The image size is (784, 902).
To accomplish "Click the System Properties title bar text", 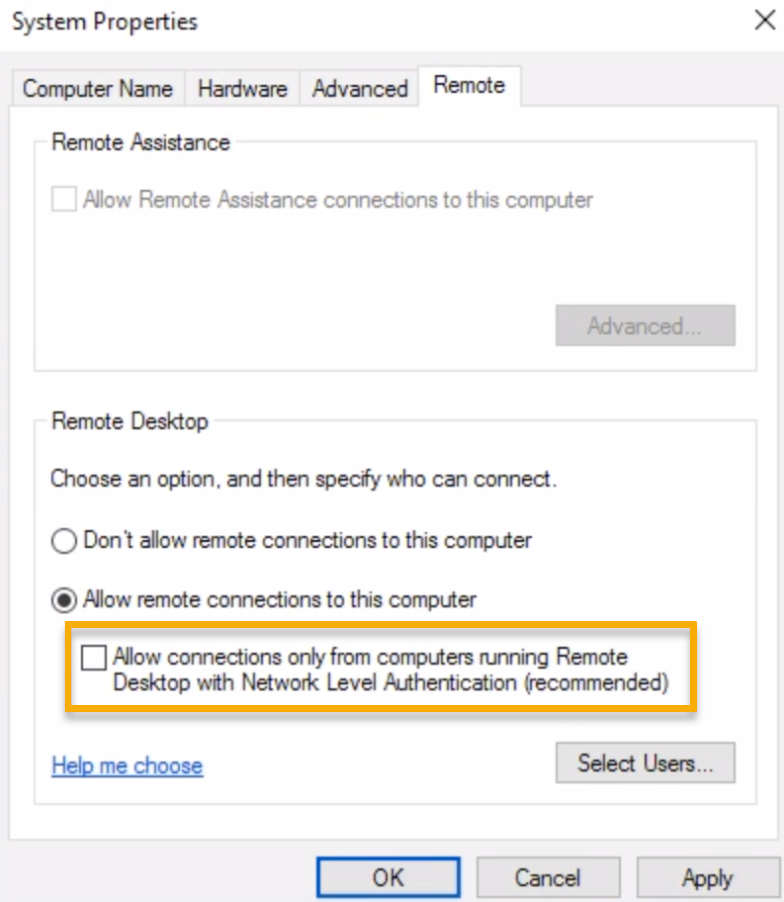I will click(x=105, y=21).
